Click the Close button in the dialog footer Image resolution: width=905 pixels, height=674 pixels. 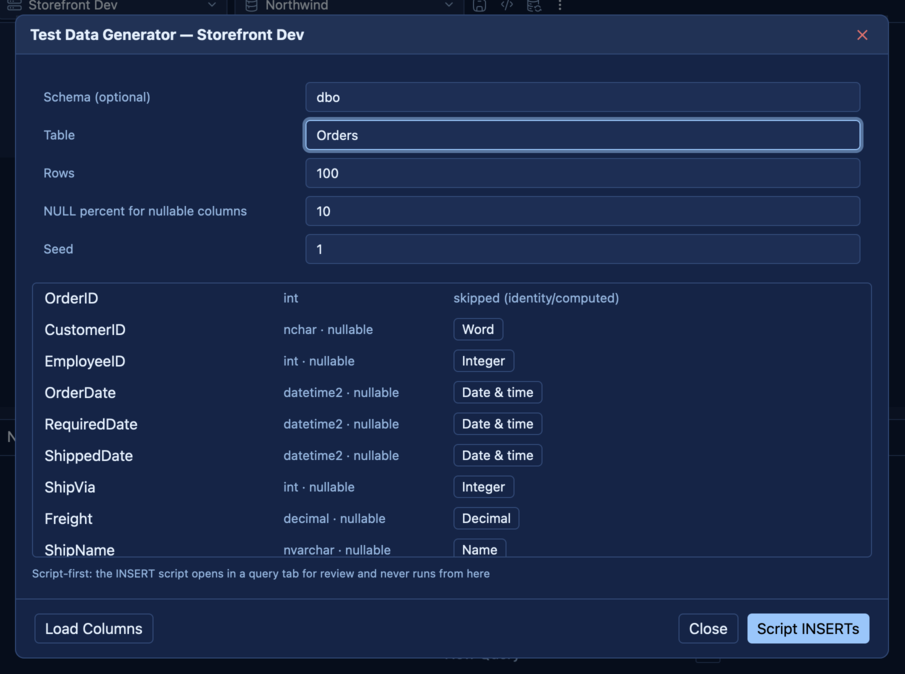pyautogui.click(x=708, y=628)
